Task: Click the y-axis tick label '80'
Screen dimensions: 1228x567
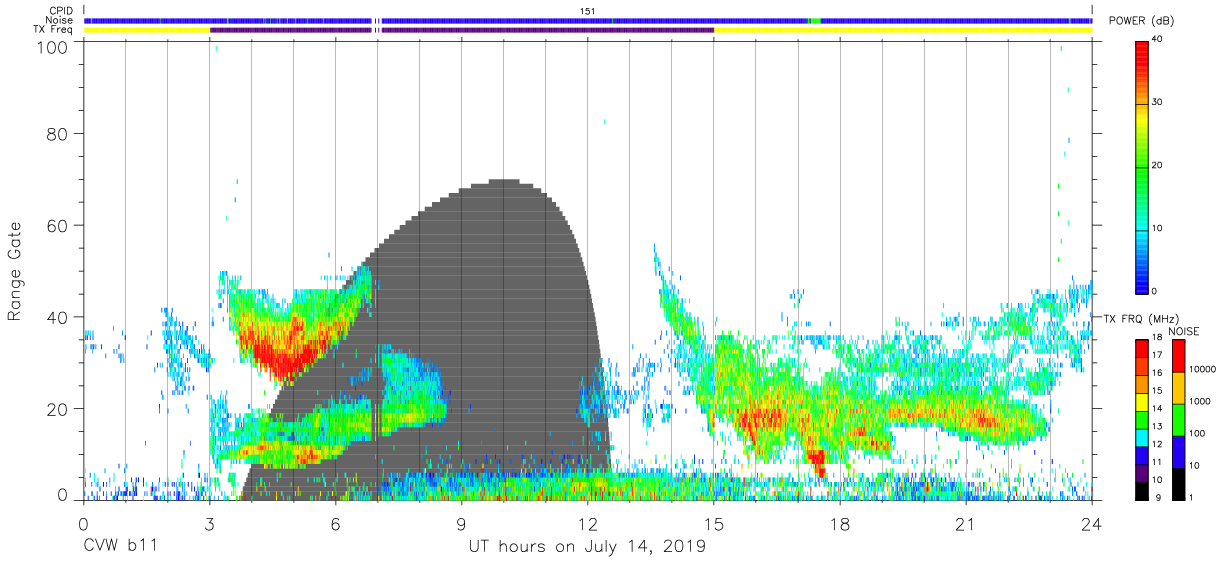Action: (x=58, y=134)
